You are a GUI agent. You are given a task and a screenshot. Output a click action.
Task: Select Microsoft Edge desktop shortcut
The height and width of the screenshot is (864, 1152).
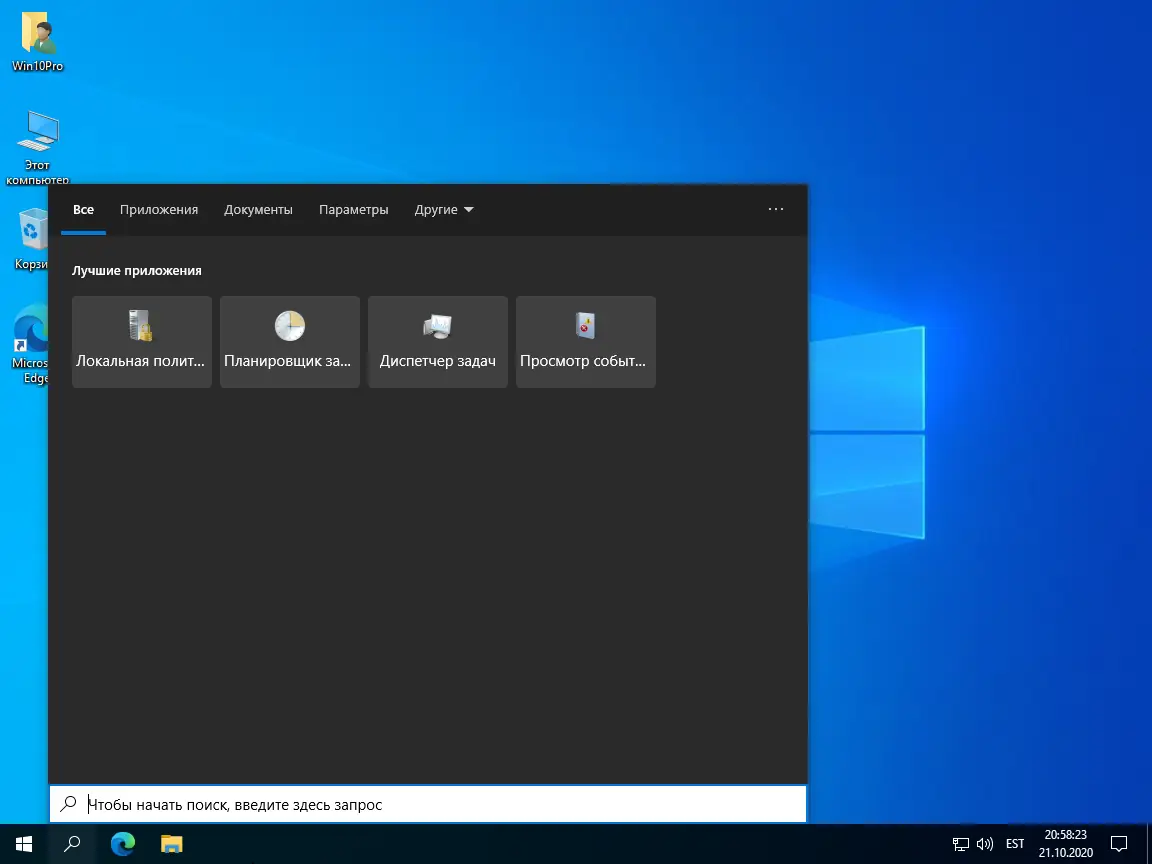tap(30, 344)
